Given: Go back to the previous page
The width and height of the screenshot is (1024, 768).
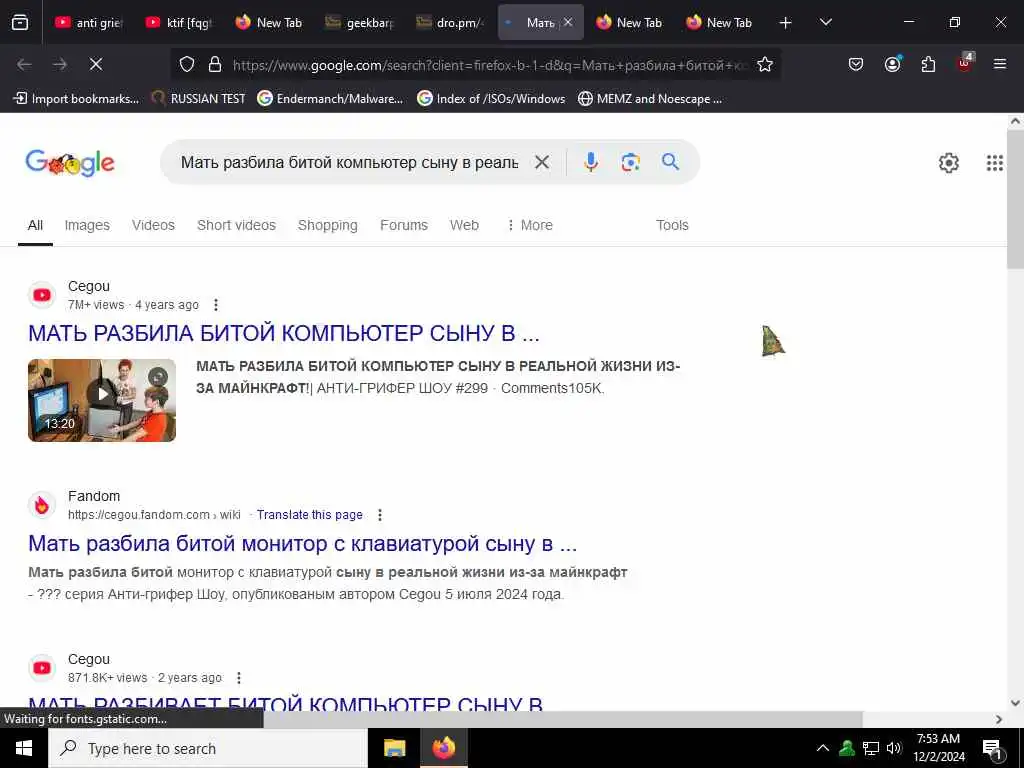Looking at the screenshot, I should click(24, 64).
